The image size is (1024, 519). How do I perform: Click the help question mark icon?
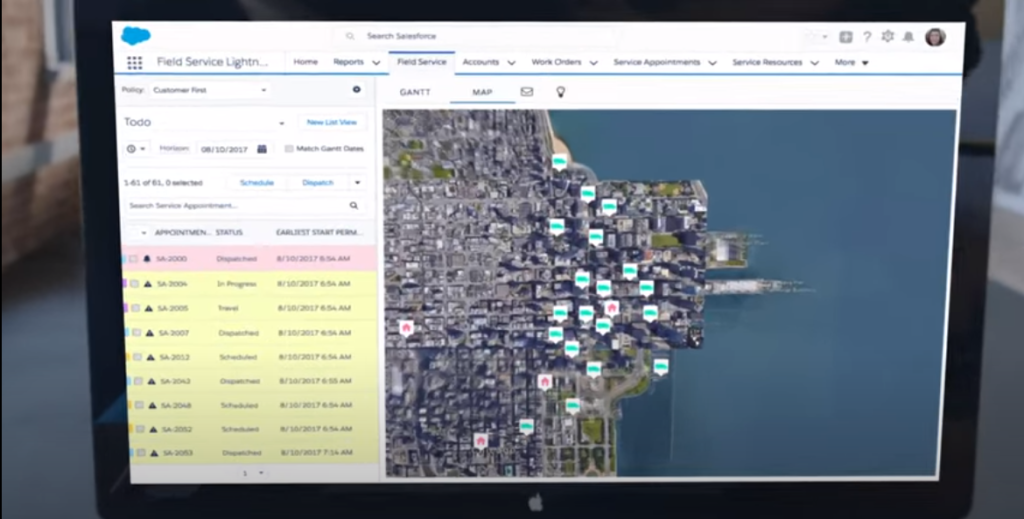click(x=867, y=37)
